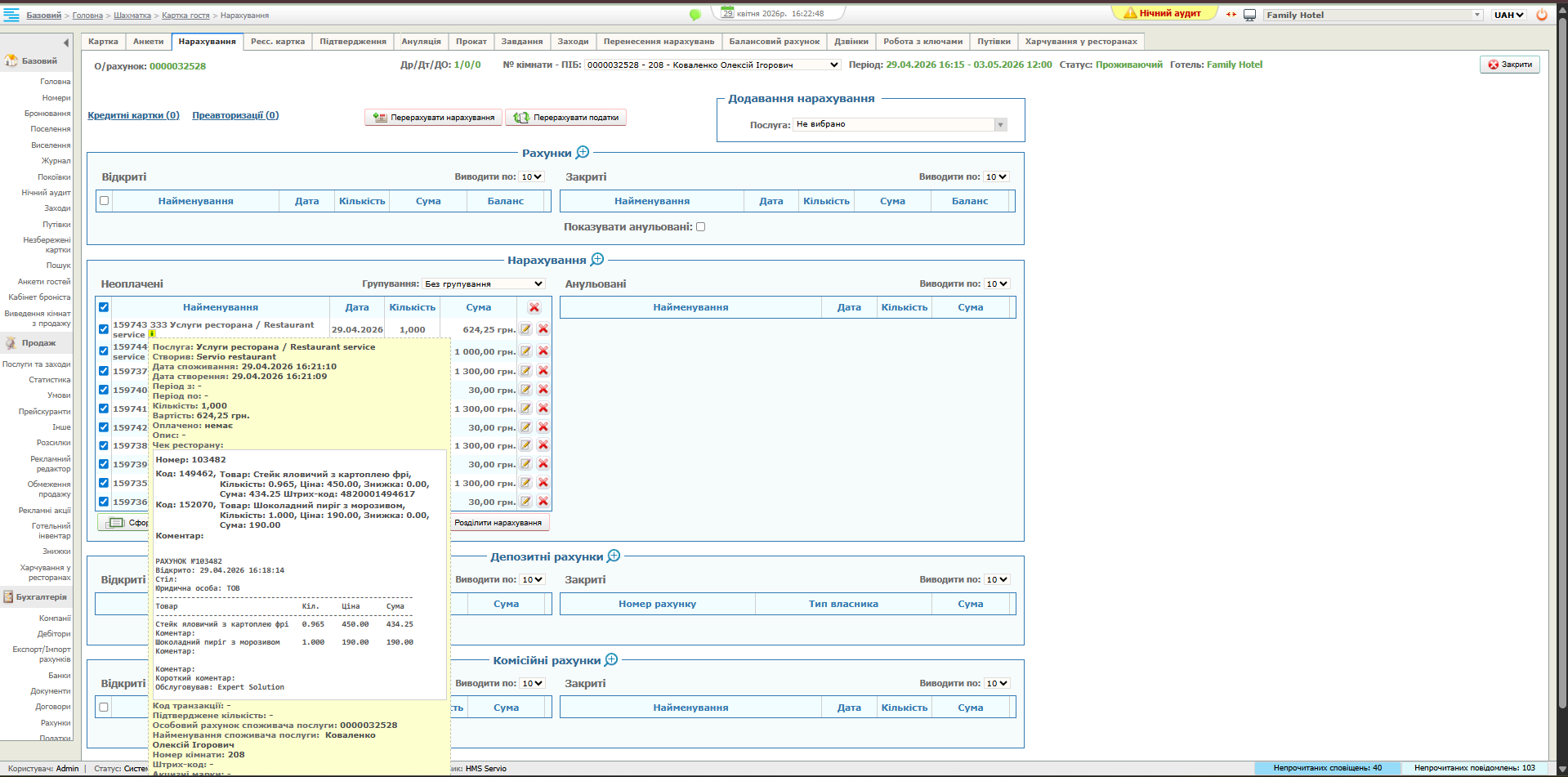Expand the Послуга service dropdown

coord(1000,125)
